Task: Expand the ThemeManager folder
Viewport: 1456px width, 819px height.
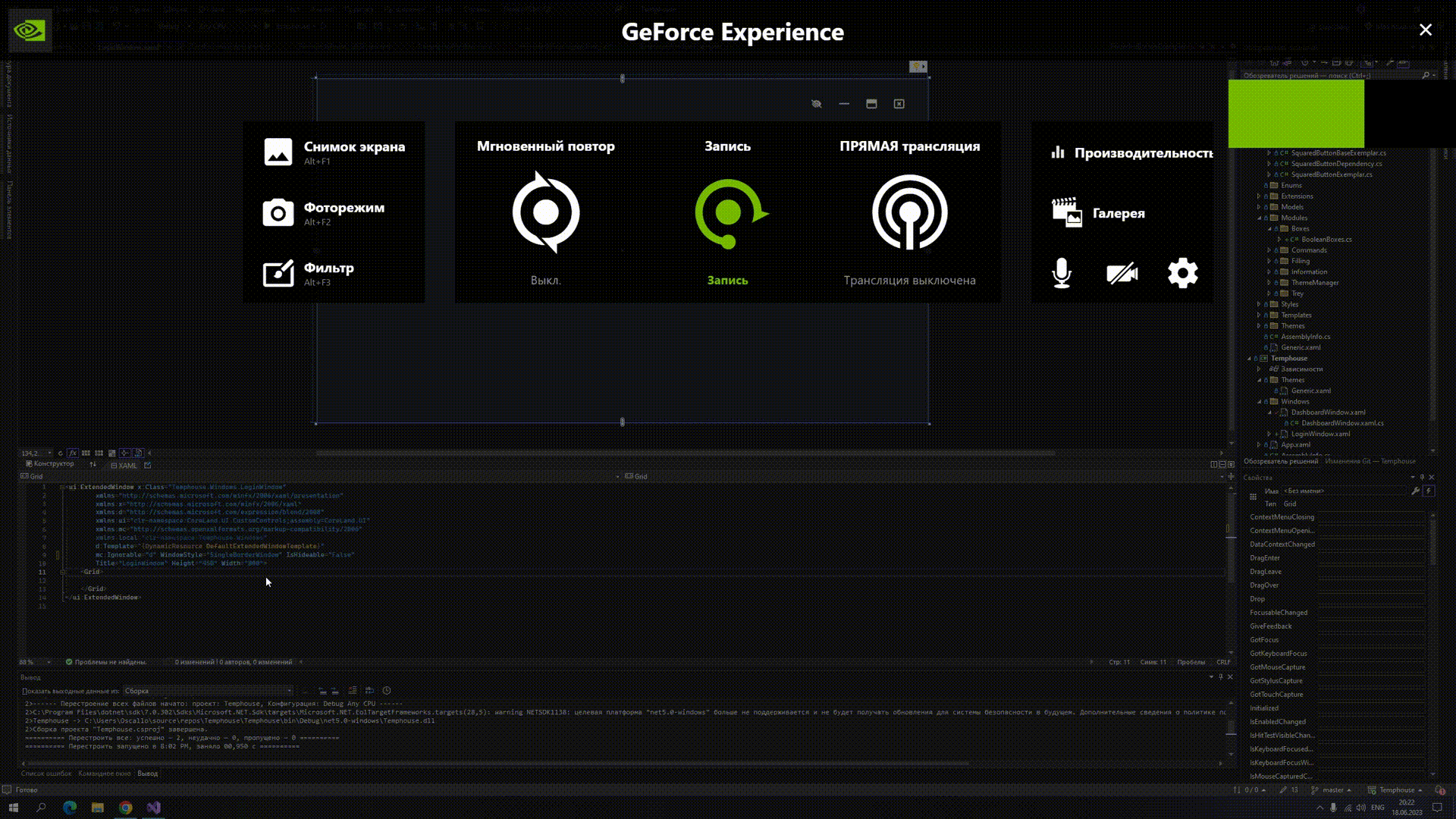Action: pyautogui.click(x=1269, y=283)
